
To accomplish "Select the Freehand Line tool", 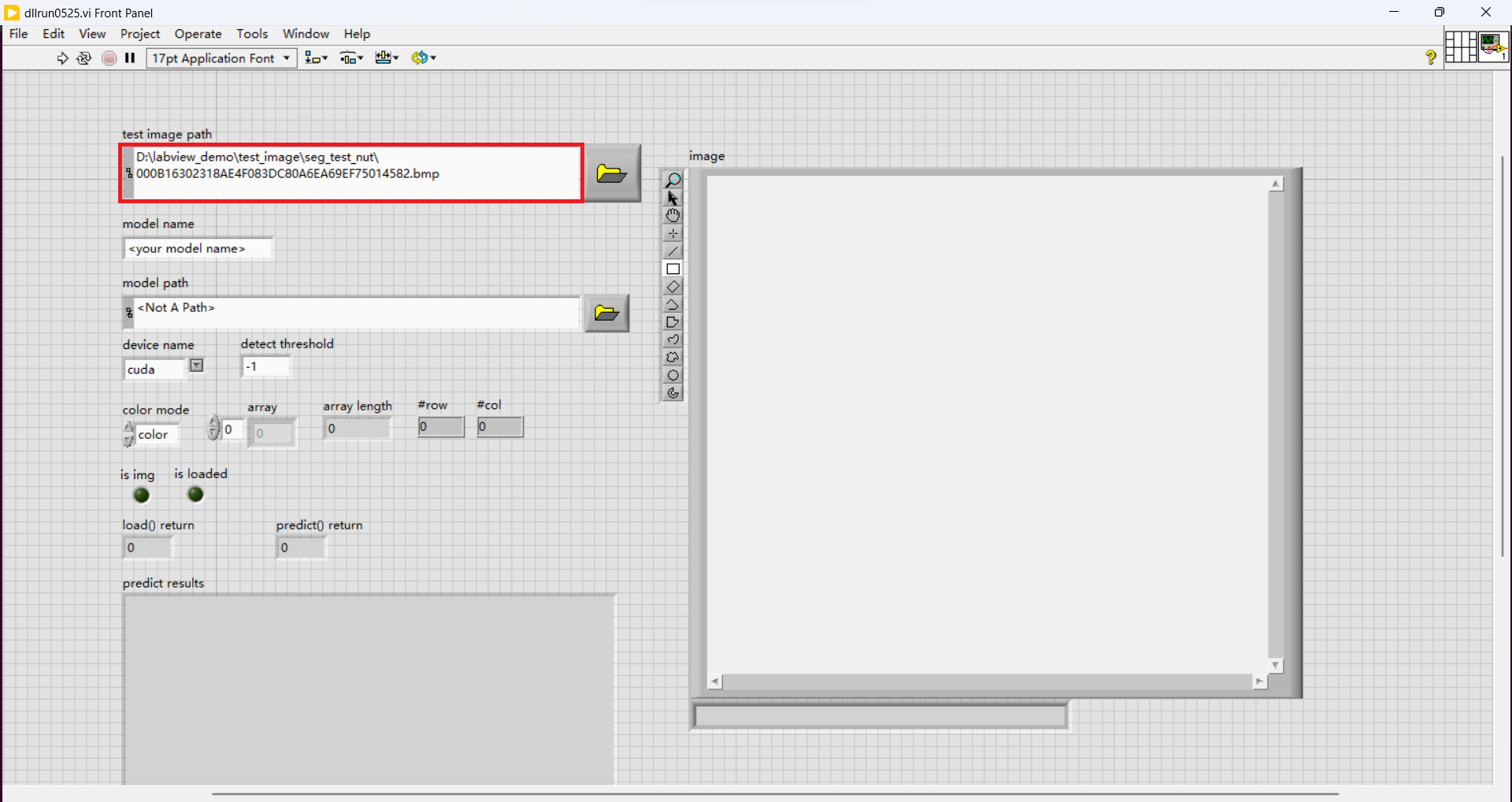I will point(673,340).
